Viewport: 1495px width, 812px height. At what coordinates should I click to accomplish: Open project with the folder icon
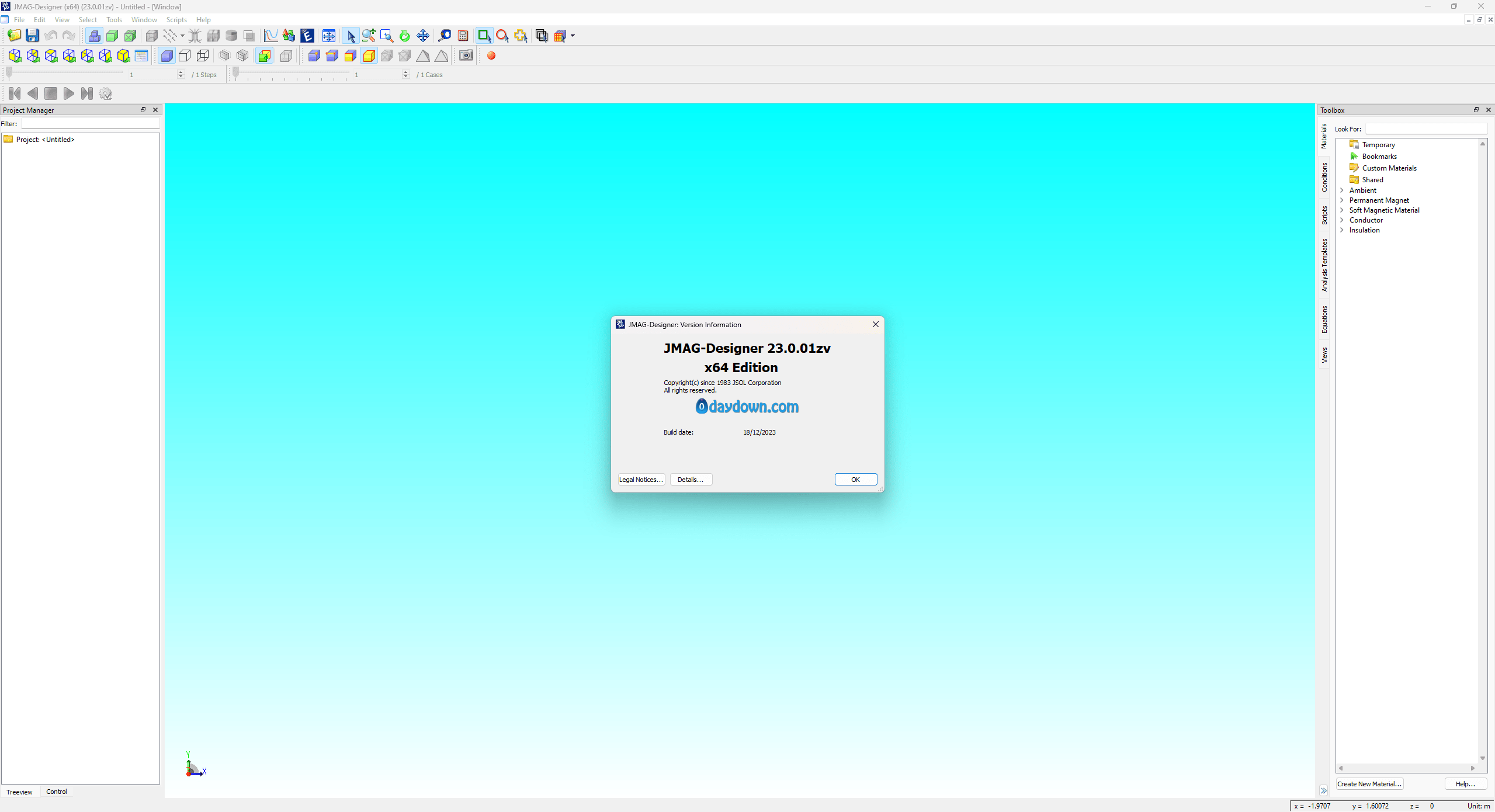(x=14, y=36)
